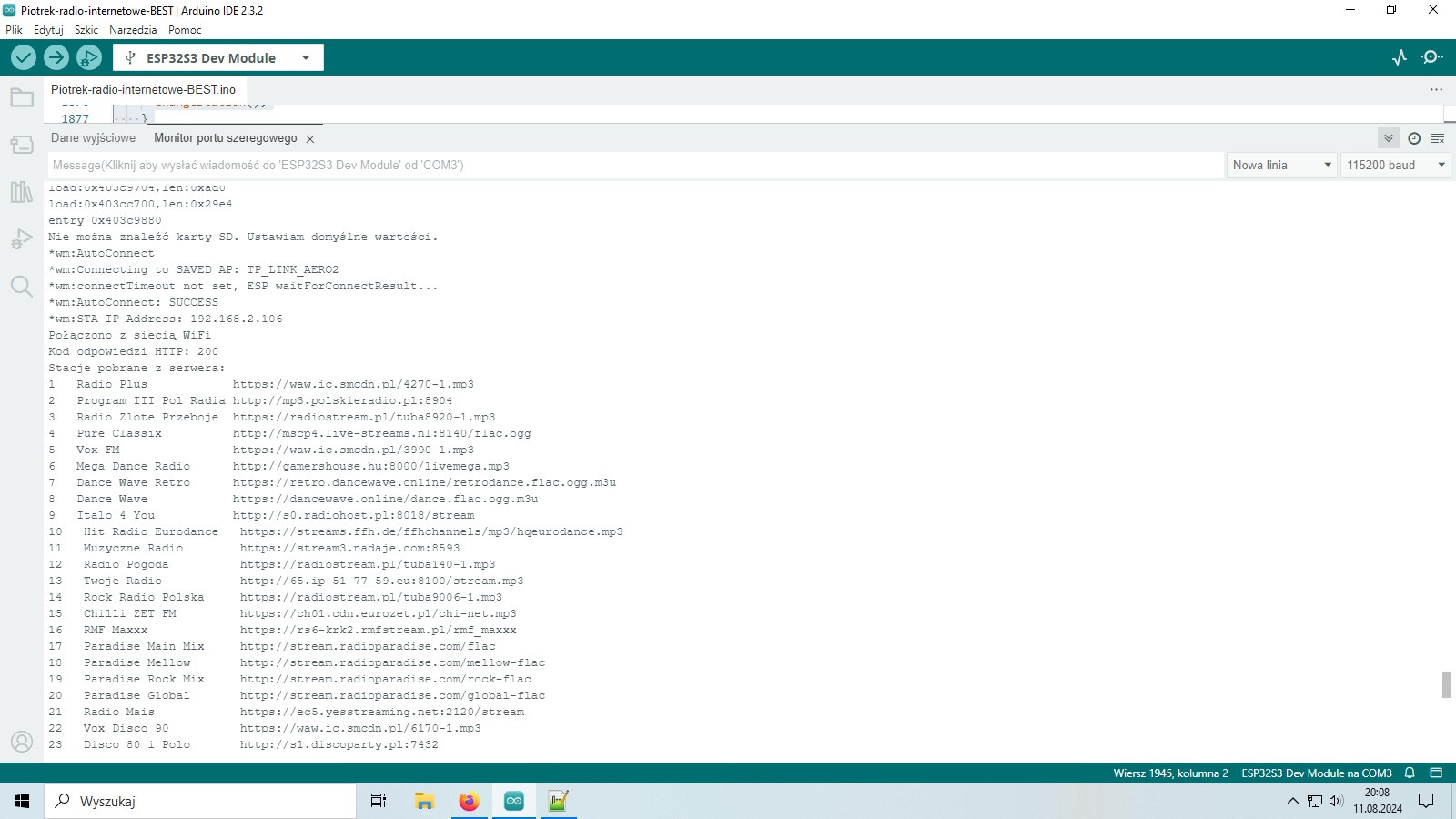The image size is (1456, 819).
Task: Start debugging with the debug toolbar button
Action: (x=88, y=57)
